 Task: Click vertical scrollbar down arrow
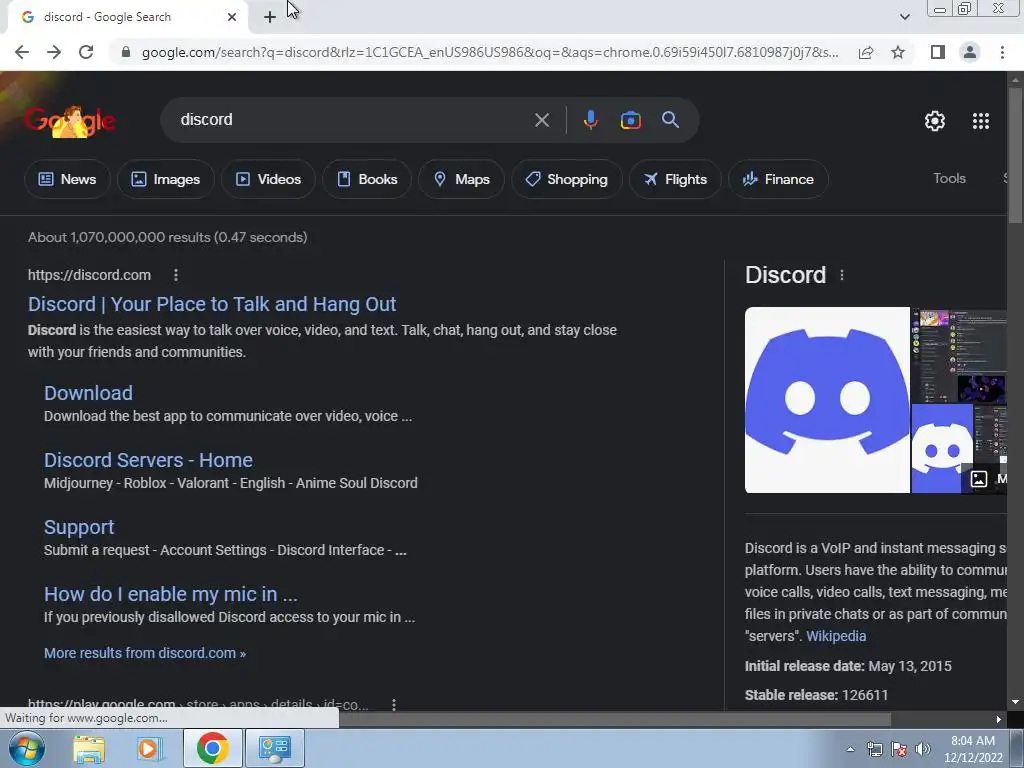point(1015,703)
